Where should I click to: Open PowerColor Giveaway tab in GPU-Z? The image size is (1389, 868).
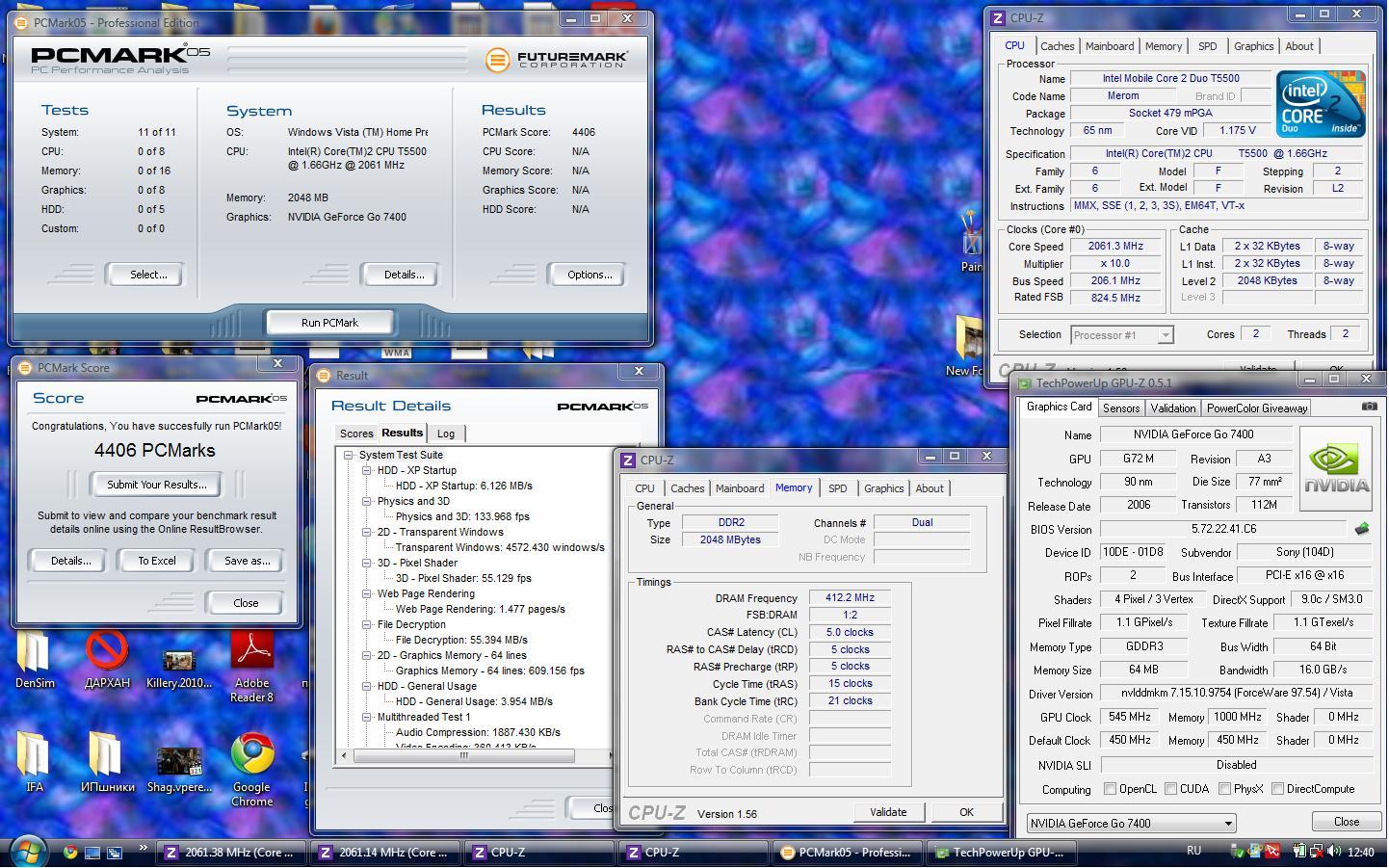pos(1257,408)
